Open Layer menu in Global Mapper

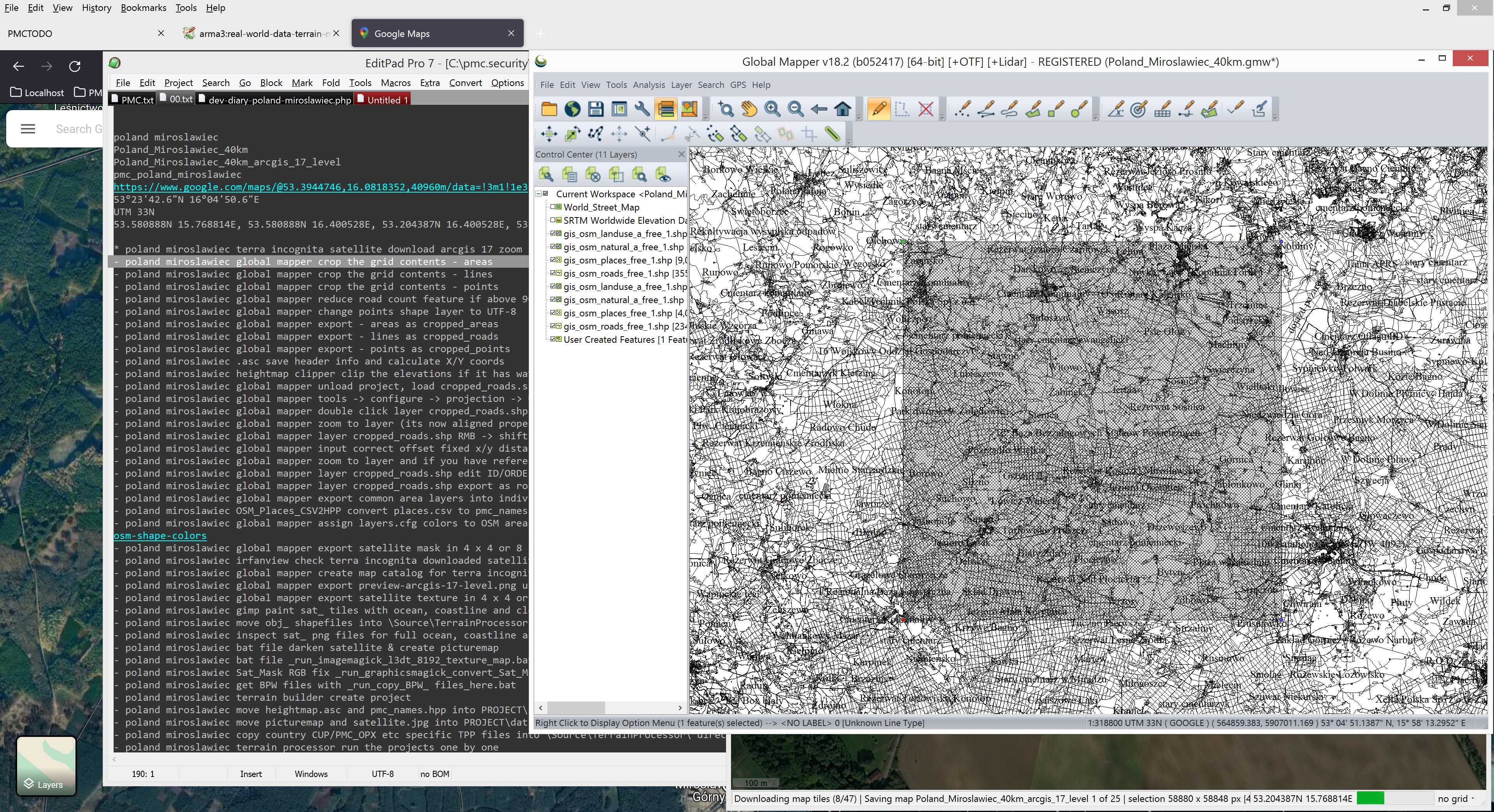click(x=682, y=85)
